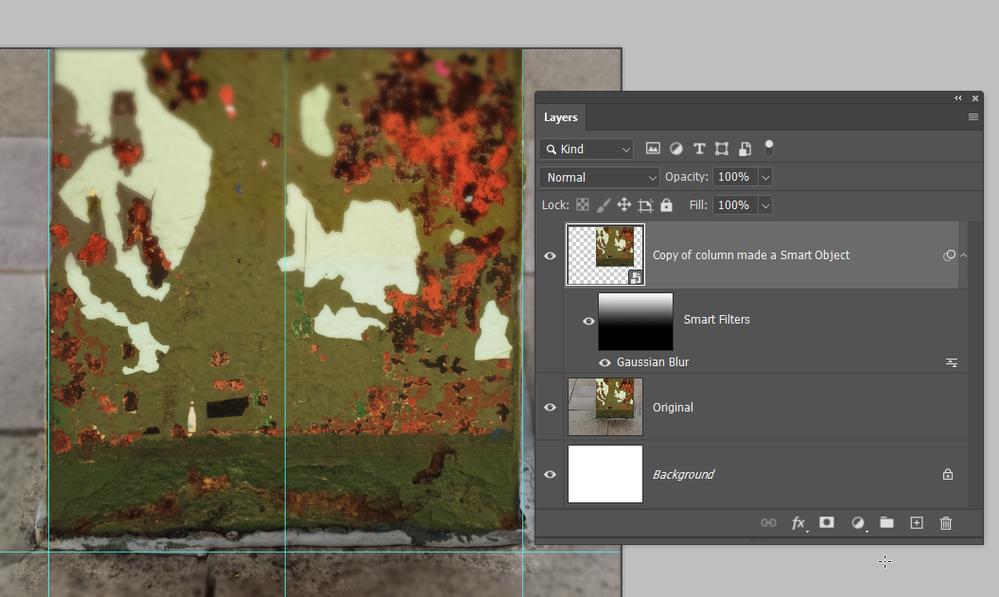Click the Opacity 100% value field
Image resolution: width=999 pixels, height=597 pixels.
pyautogui.click(x=735, y=177)
